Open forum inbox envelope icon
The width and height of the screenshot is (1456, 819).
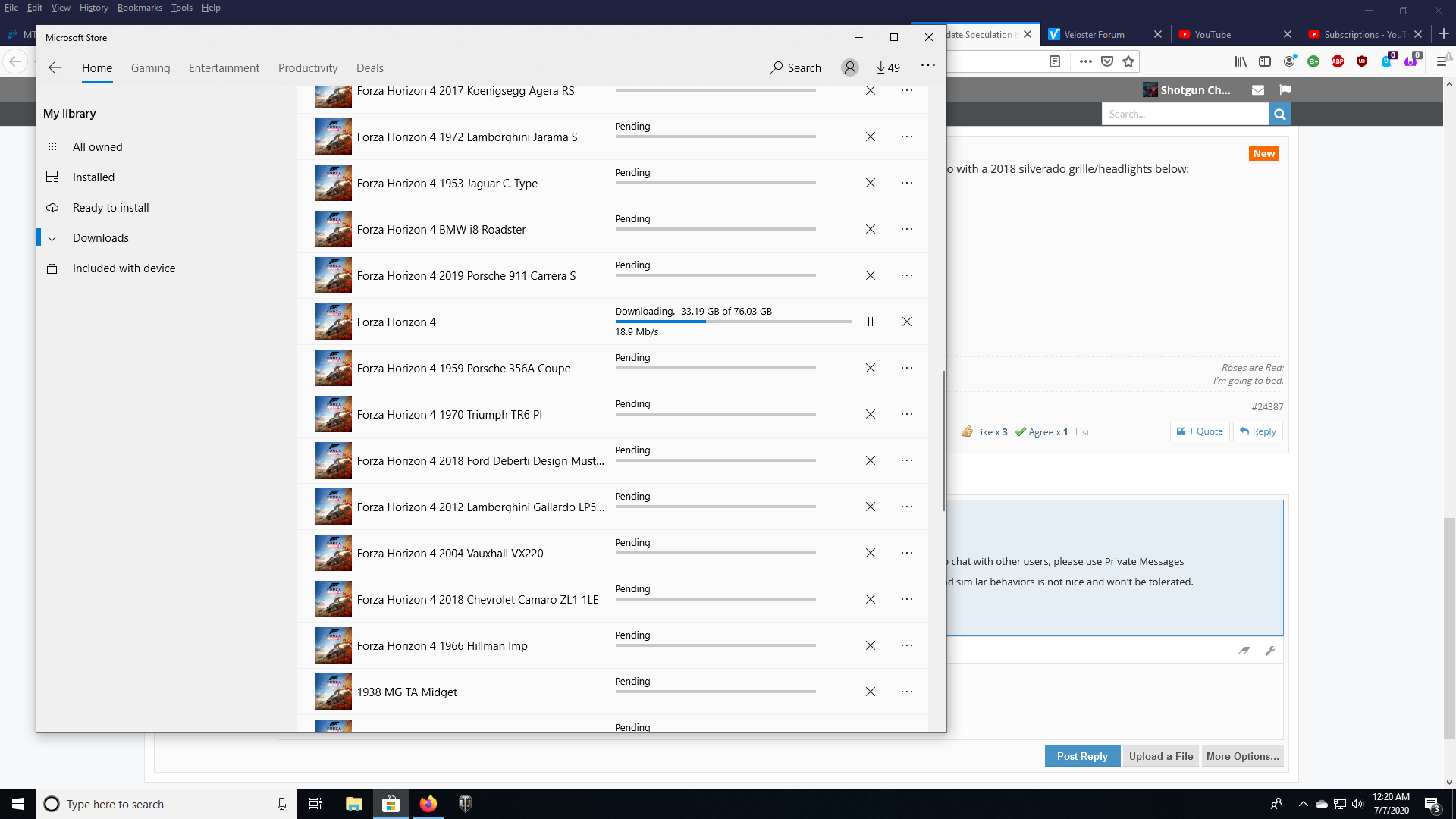click(x=1258, y=89)
